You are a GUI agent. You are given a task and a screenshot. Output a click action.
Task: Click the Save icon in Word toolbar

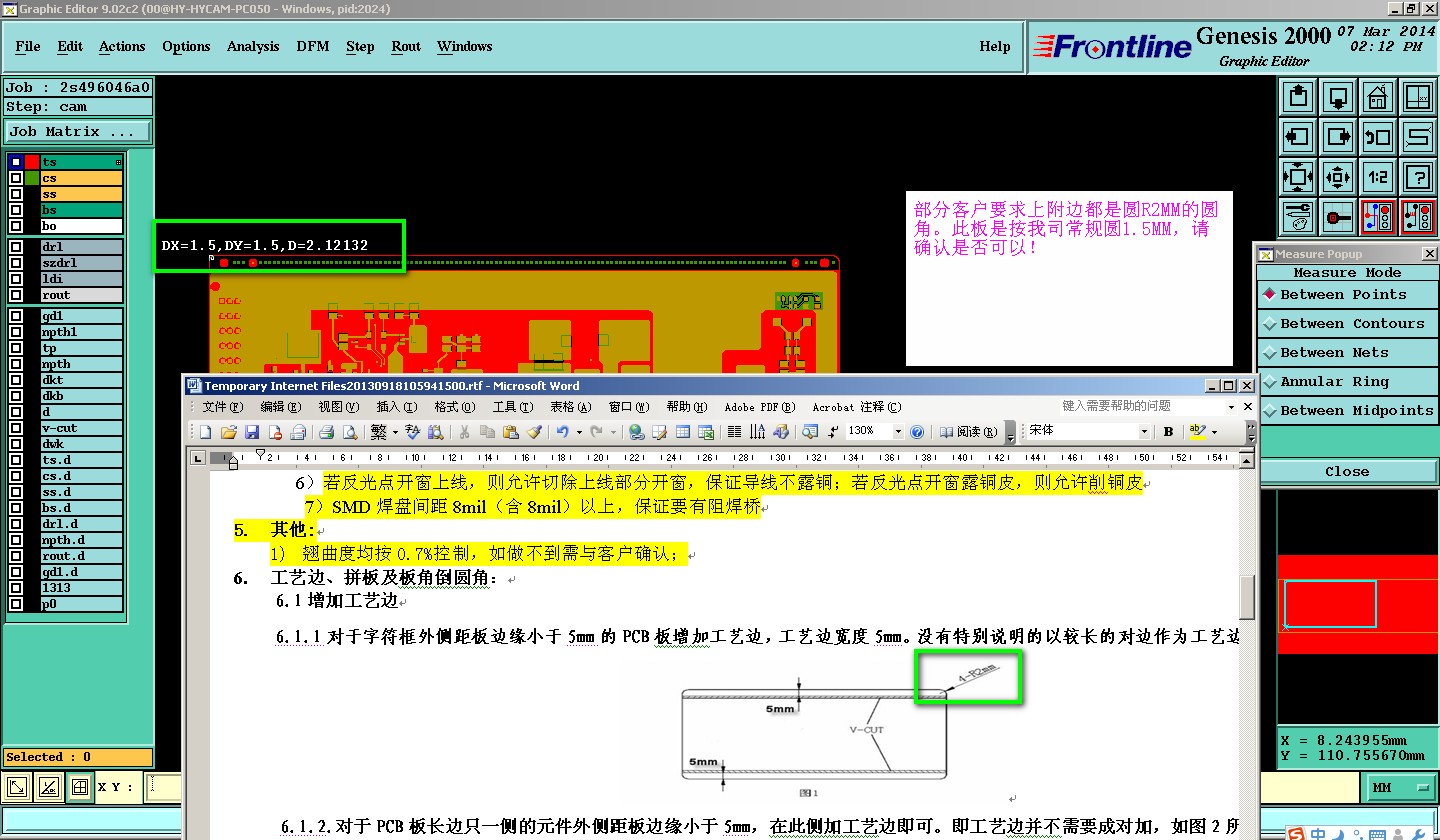[252, 432]
